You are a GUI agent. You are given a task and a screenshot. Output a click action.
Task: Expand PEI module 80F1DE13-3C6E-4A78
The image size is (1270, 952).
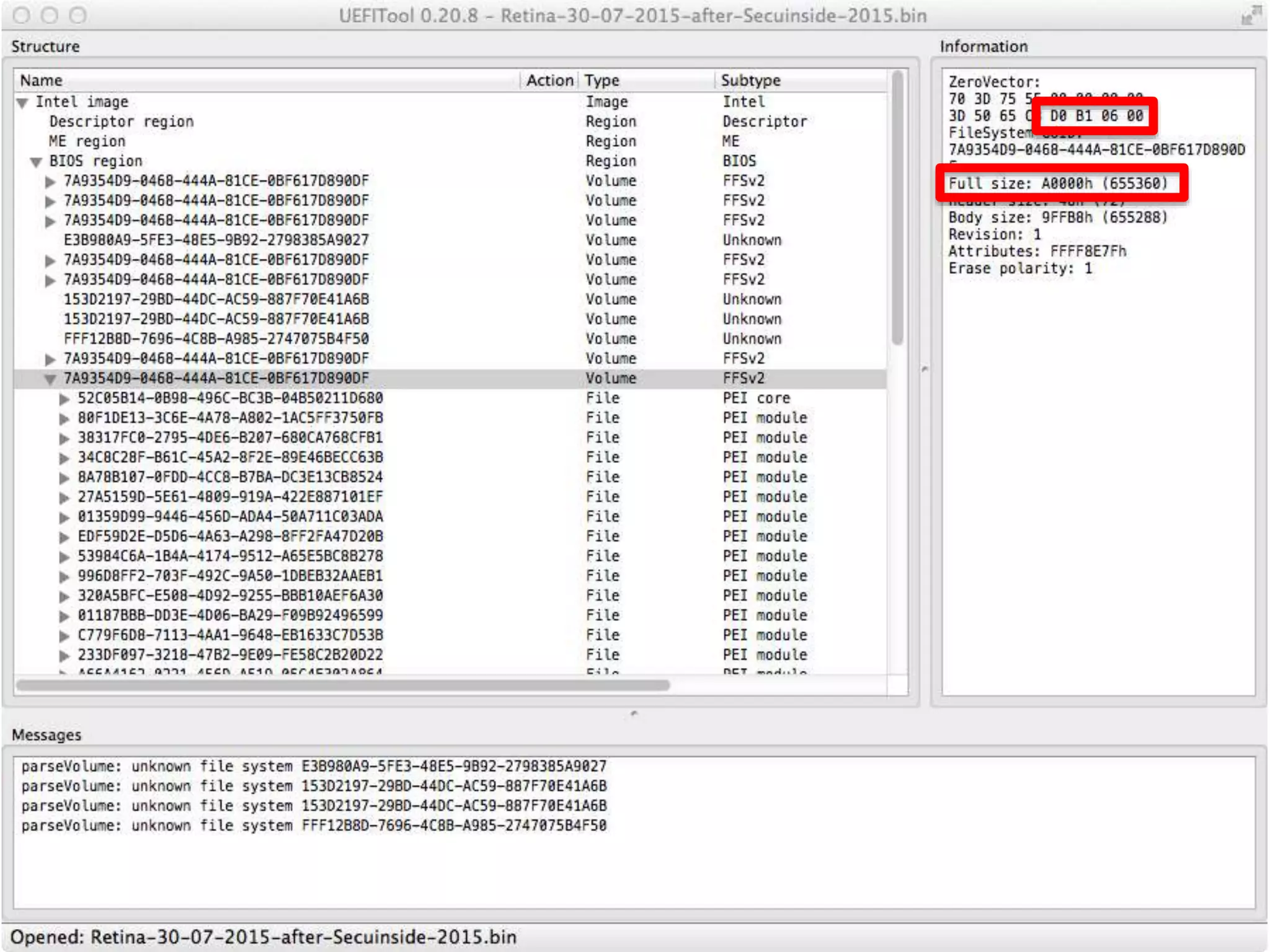coord(64,419)
